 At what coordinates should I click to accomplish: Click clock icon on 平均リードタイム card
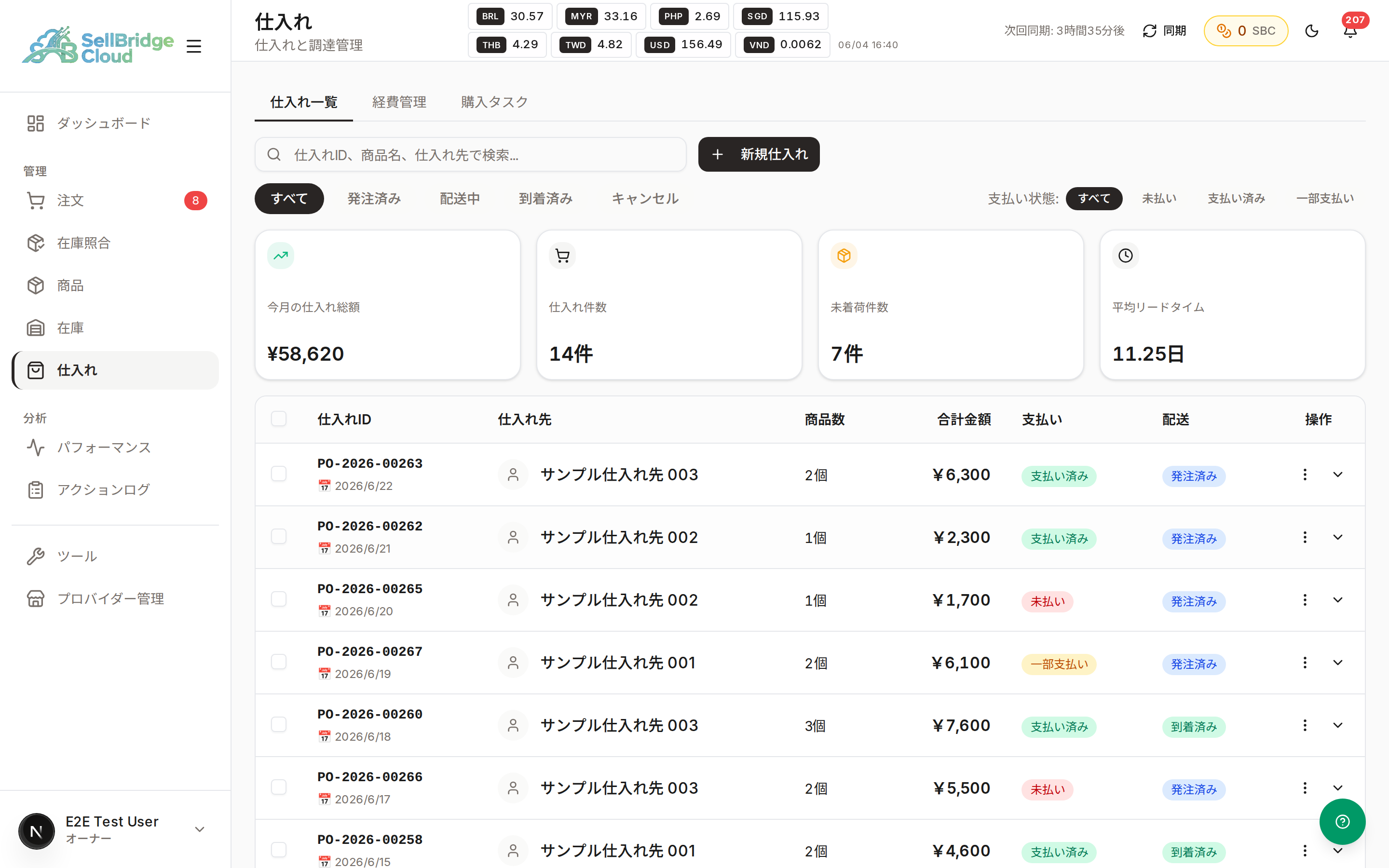point(1126,256)
